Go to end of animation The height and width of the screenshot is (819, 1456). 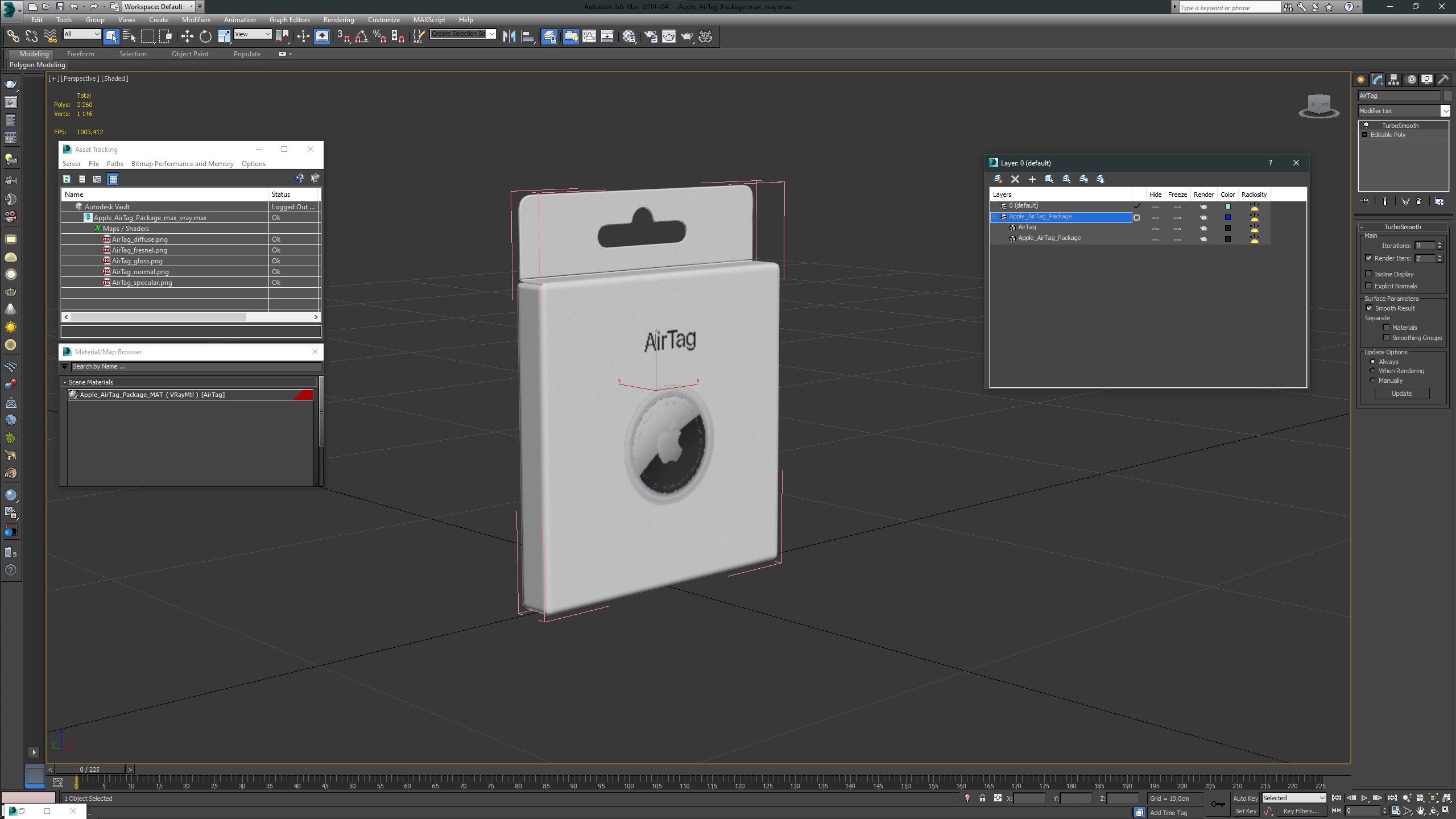coord(1392,799)
